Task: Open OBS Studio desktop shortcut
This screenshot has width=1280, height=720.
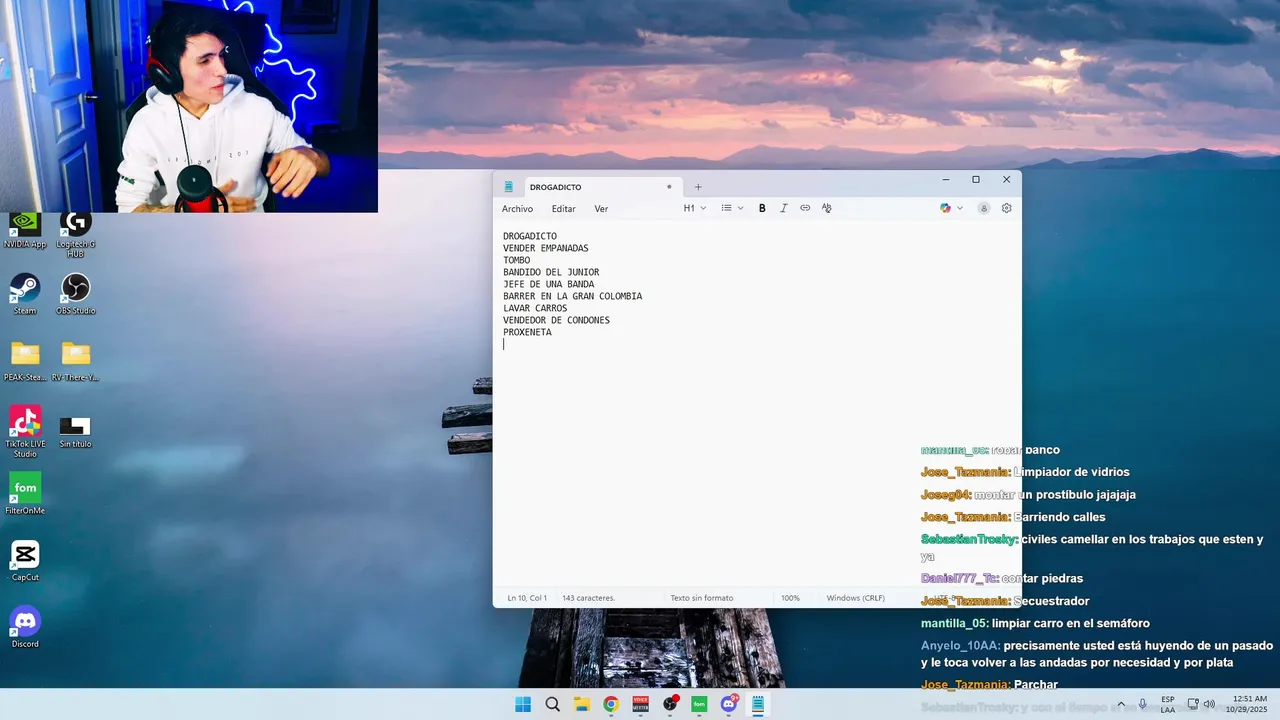Action: (x=75, y=294)
